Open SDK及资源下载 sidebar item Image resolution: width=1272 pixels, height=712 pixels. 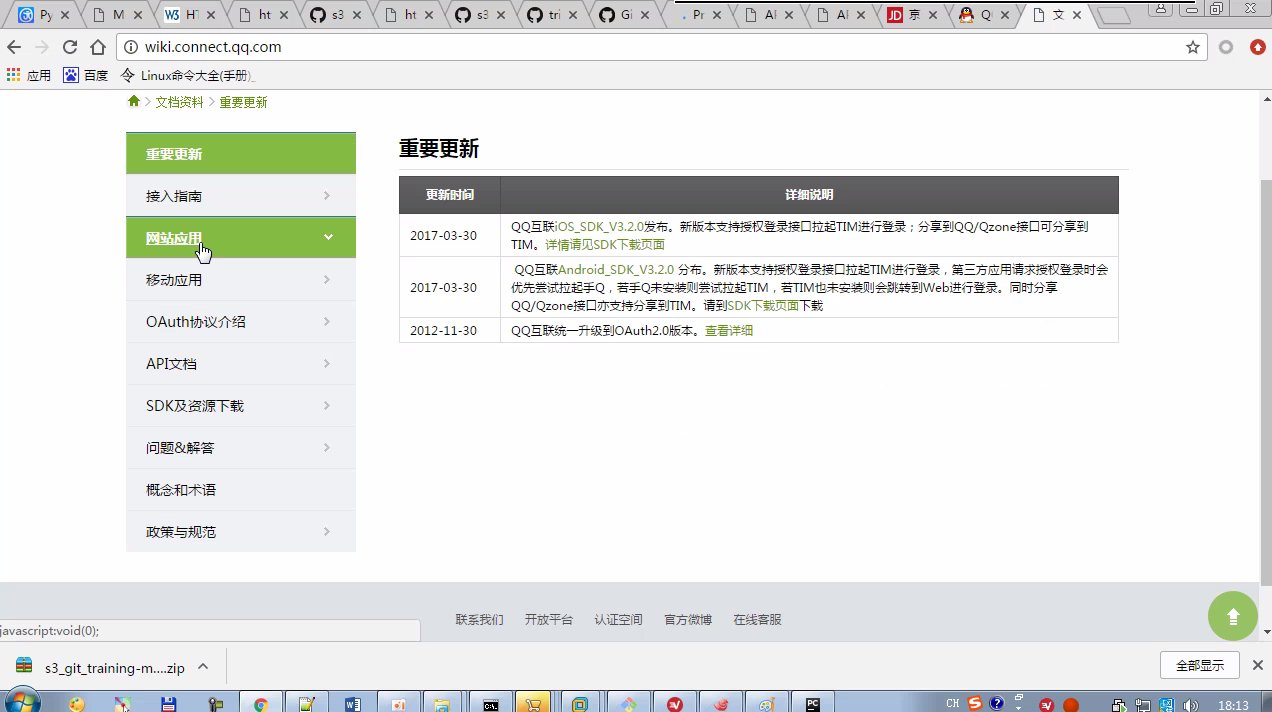[241, 405]
